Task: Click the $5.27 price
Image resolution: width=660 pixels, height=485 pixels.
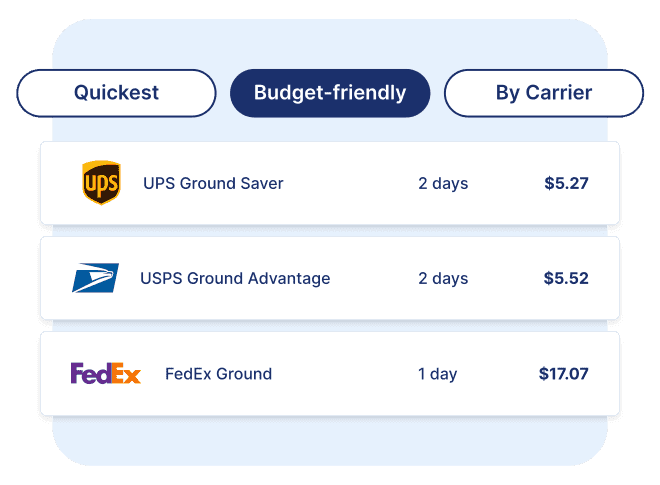Action: click(566, 183)
